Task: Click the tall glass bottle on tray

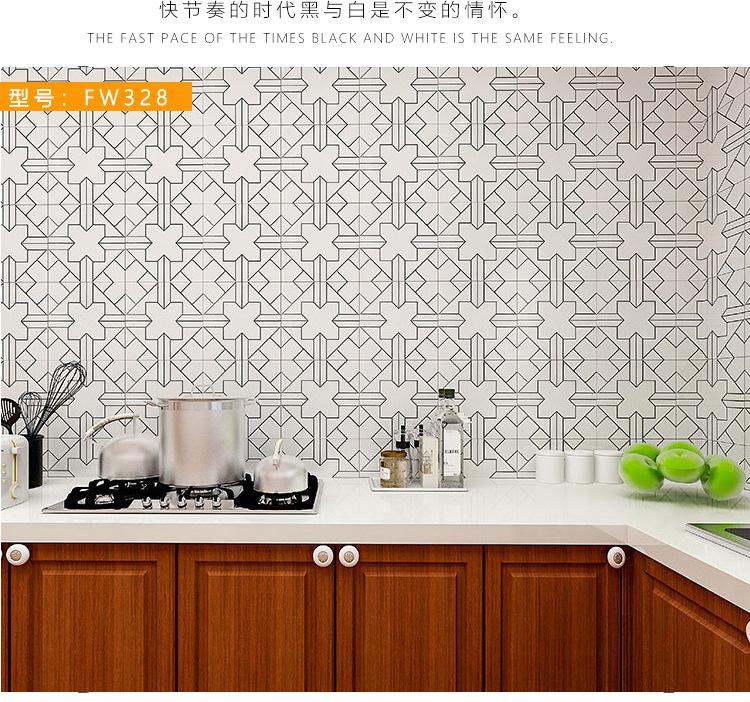Action: click(450, 439)
